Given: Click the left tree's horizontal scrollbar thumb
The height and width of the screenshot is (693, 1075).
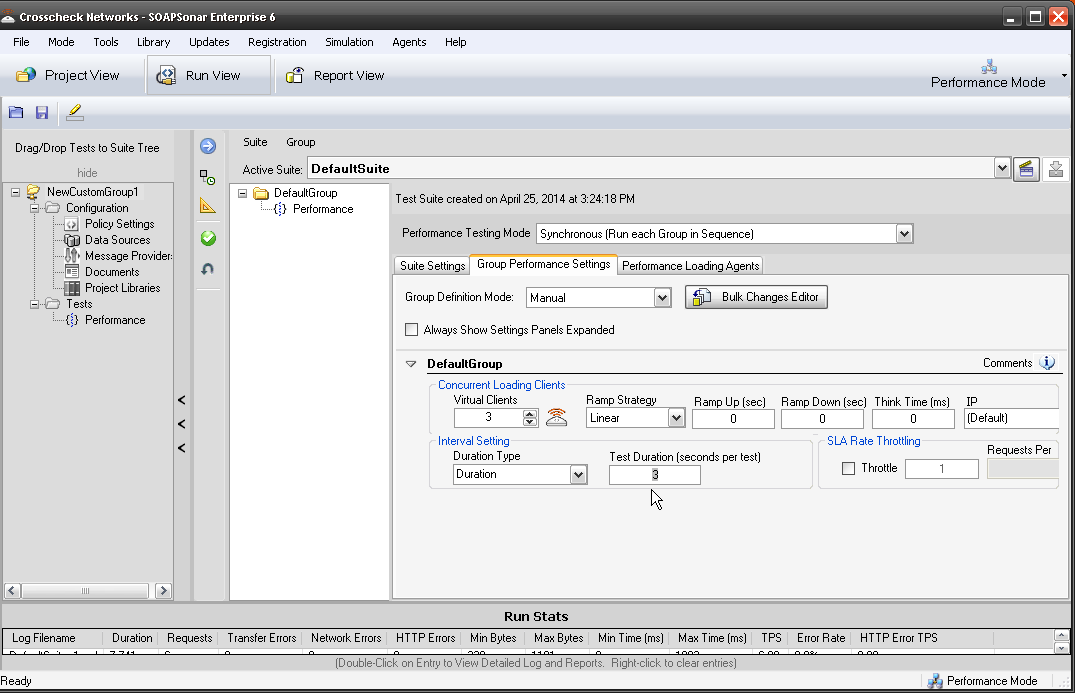Looking at the screenshot, I should coord(85,591).
